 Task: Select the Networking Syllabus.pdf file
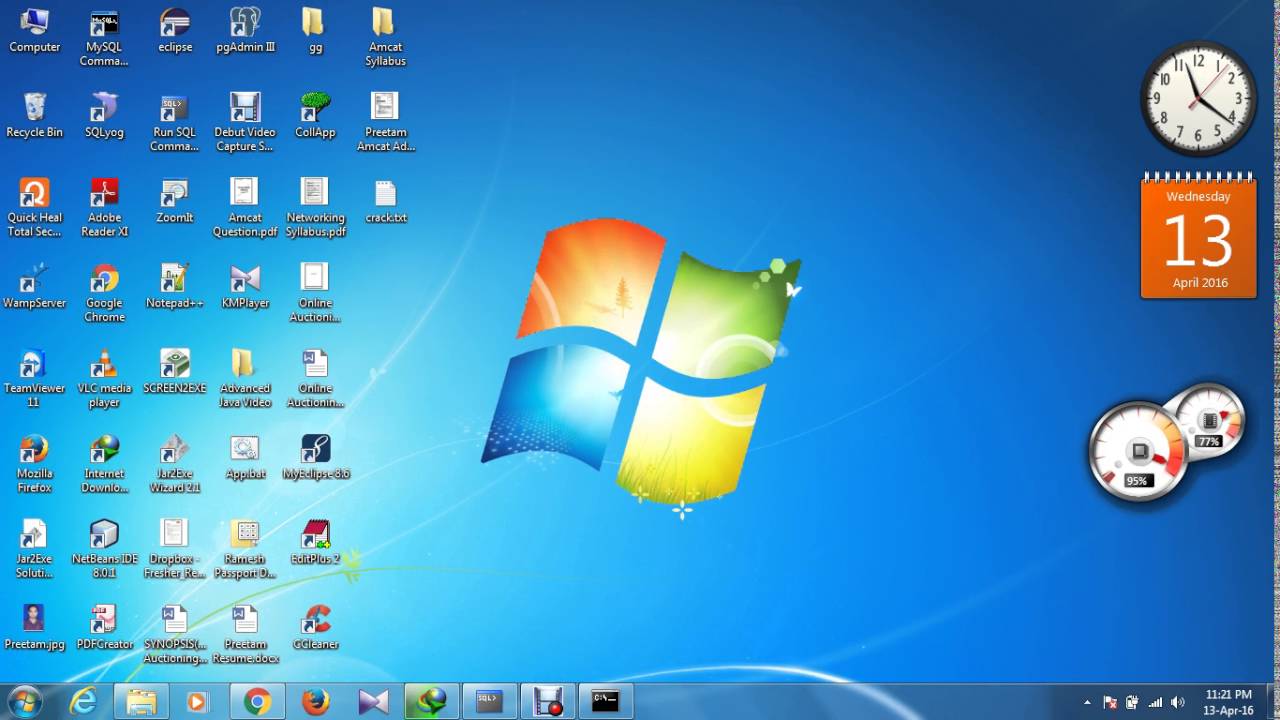pos(315,208)
